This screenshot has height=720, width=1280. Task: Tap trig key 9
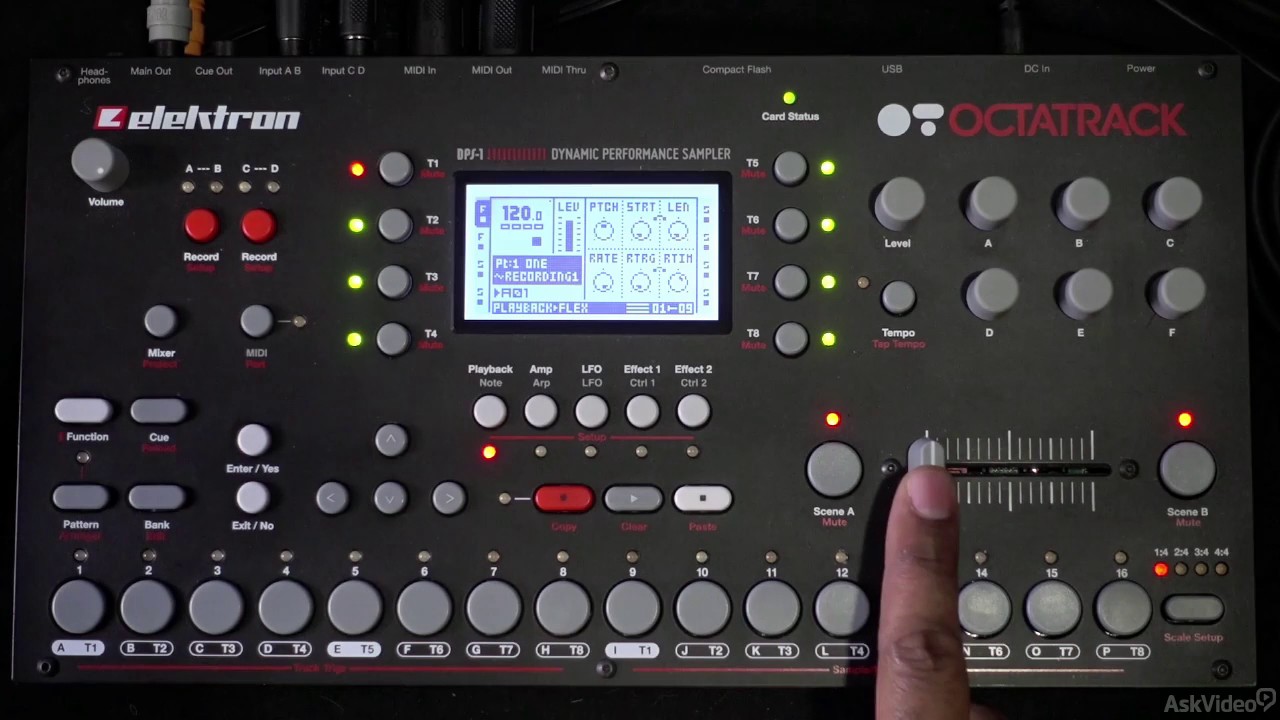tap(633, 607)
